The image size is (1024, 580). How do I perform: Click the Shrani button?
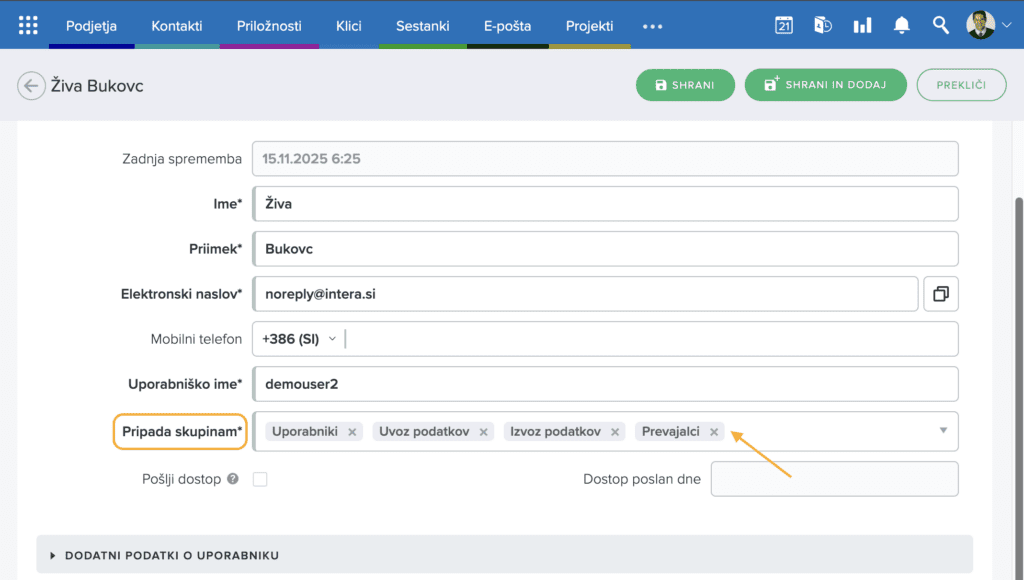pos(685,85)
